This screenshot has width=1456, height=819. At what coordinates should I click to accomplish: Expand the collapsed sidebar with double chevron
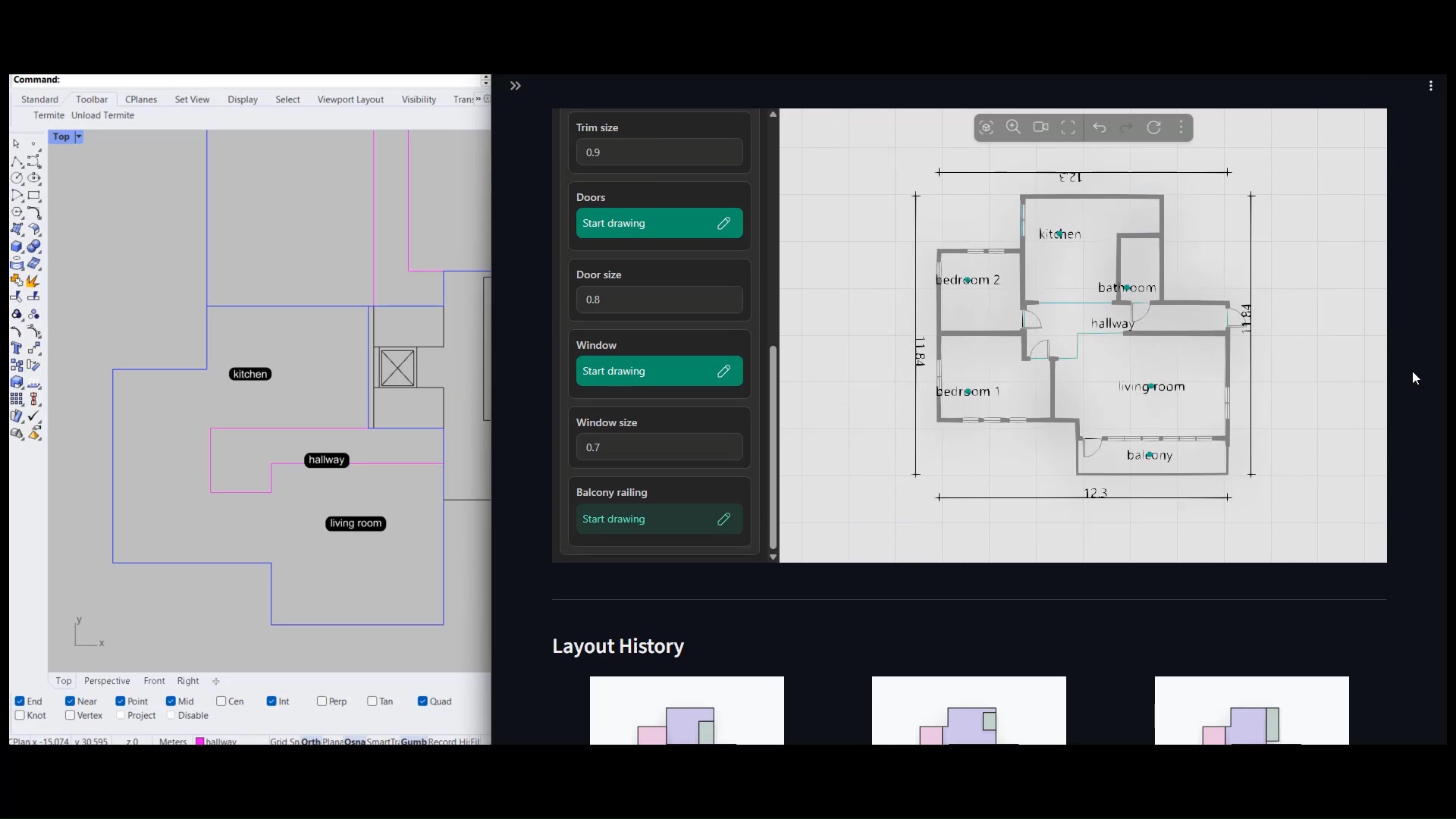516,86
